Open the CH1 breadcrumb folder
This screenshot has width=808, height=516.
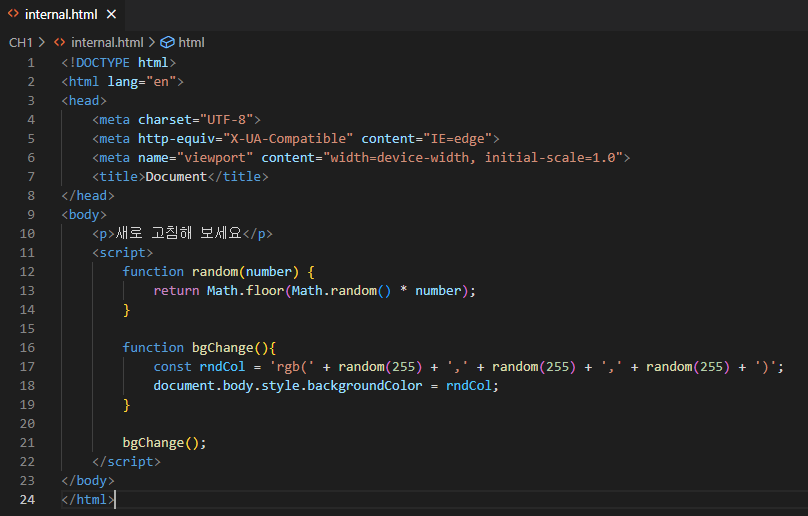[21, 42]
